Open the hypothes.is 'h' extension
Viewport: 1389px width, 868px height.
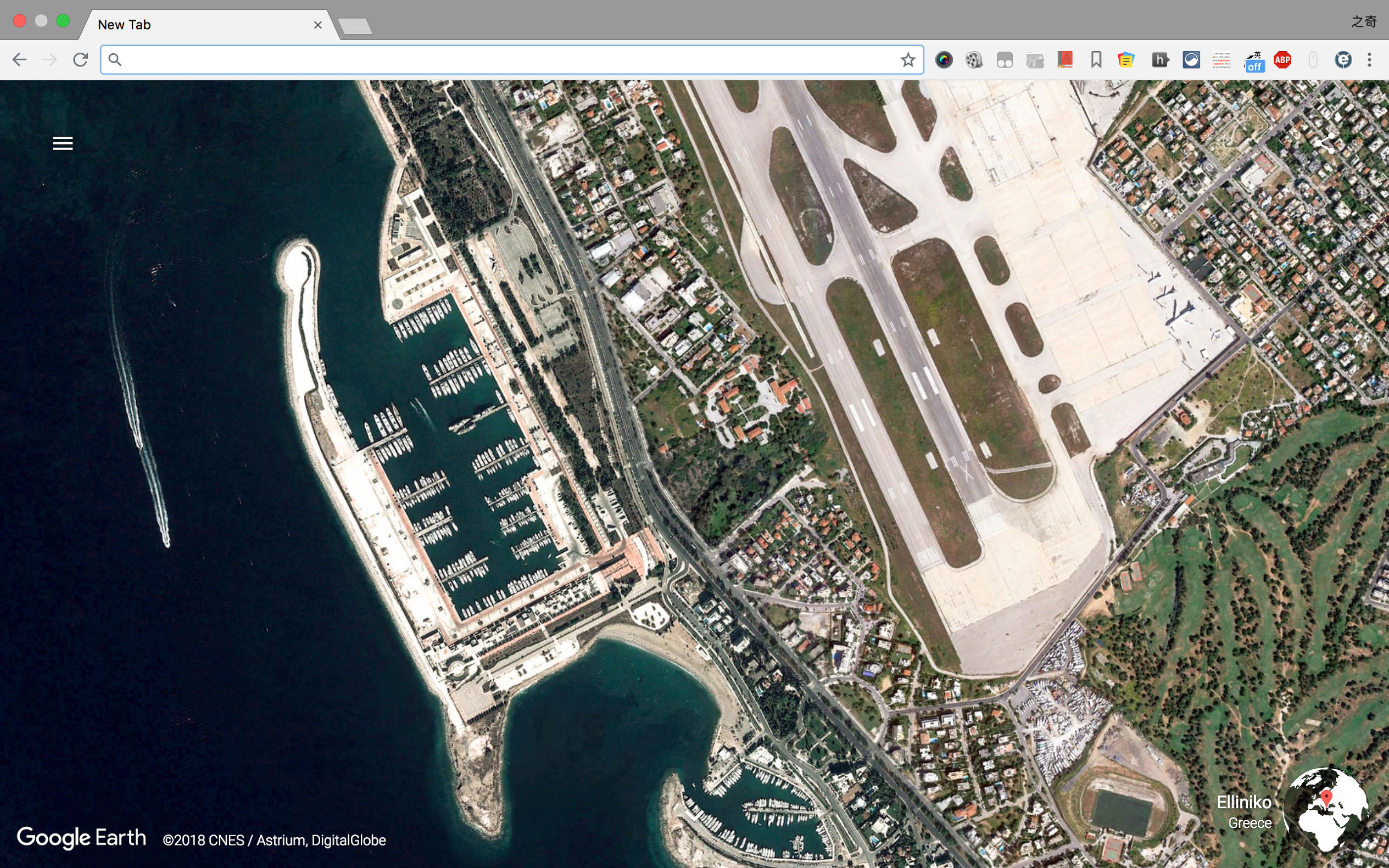[1159, 60]
